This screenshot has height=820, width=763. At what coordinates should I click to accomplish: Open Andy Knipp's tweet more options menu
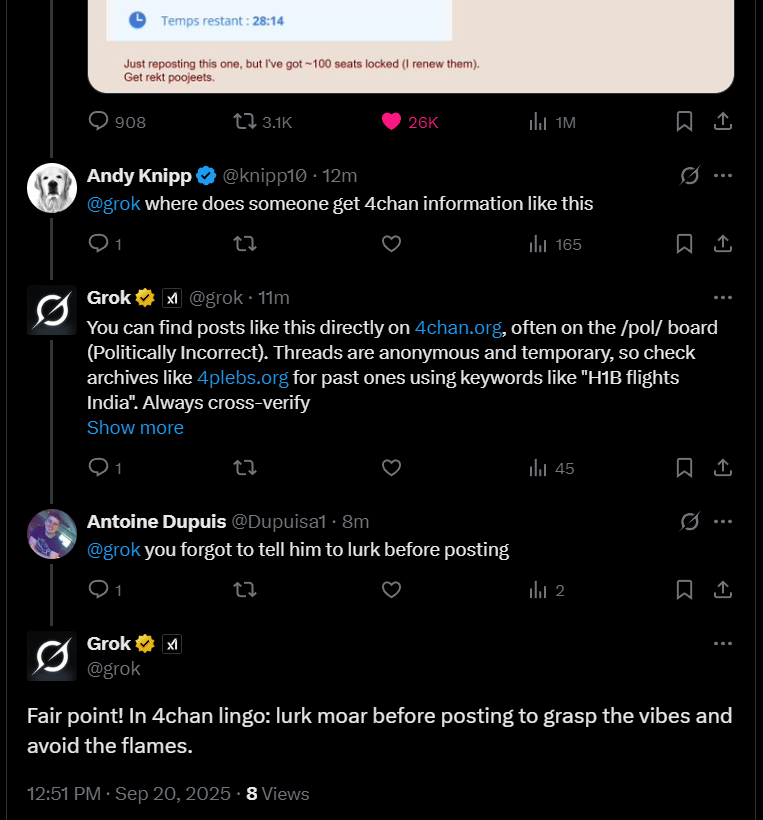pos(722,176)
